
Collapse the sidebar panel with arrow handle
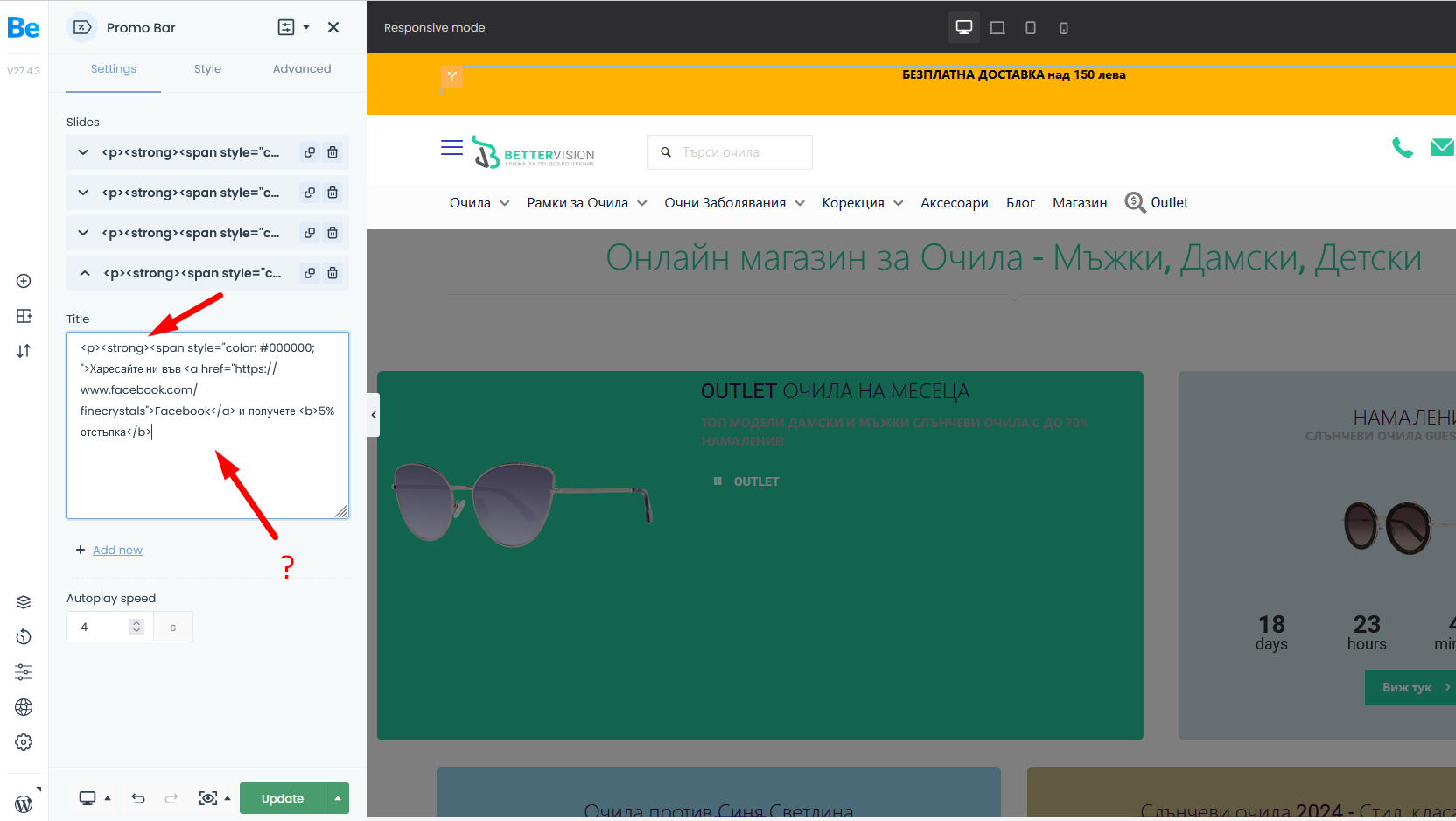(x=374, y=415)
